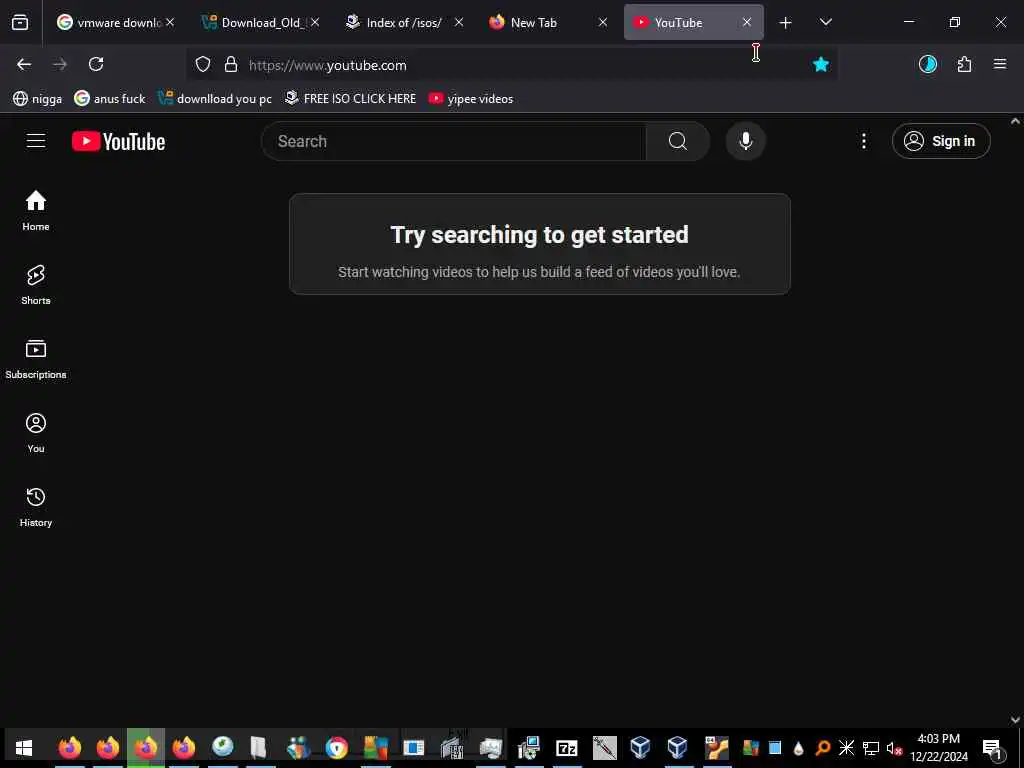
Task: Switch to the Index of /isos/ tab
Action: (405, 22)
